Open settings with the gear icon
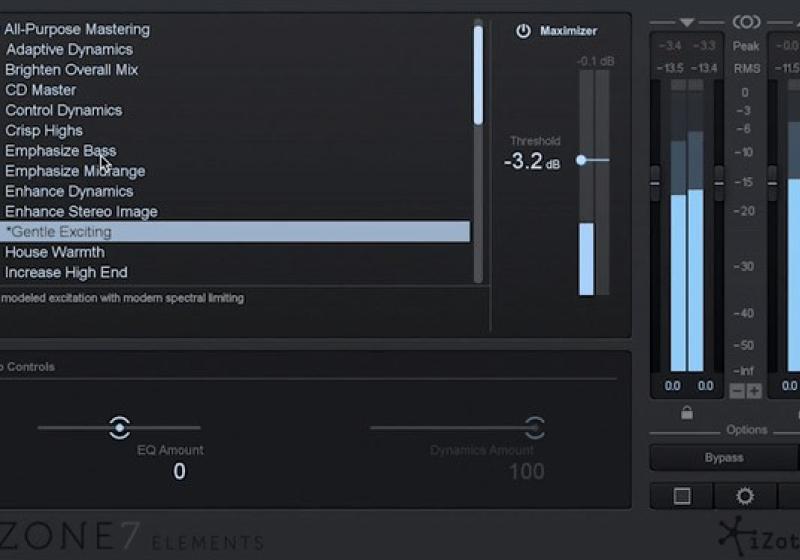Image resolution: width=800 pixels, height=560 pixels. click(745, 496)
